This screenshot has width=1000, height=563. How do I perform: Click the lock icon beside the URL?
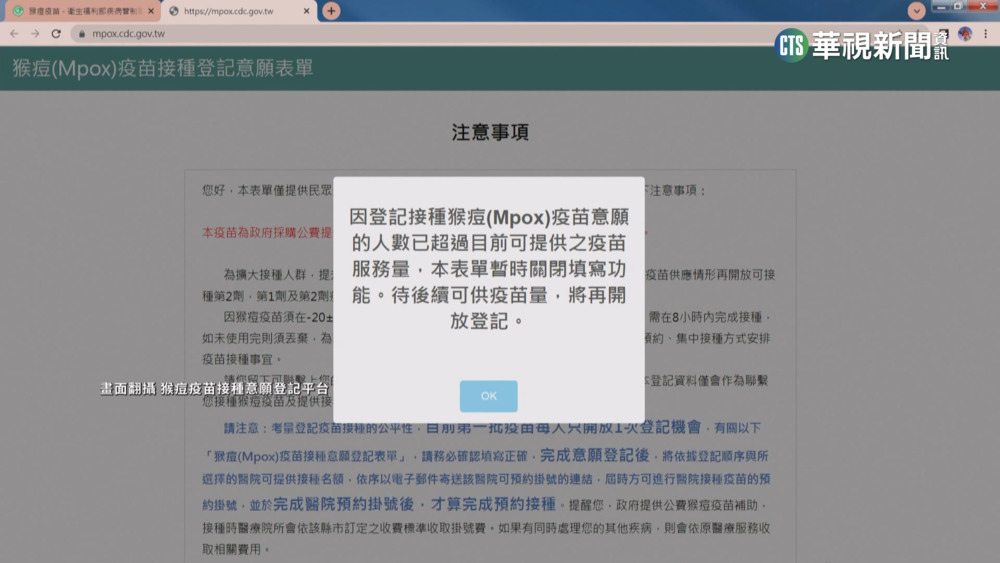(82, 34)
